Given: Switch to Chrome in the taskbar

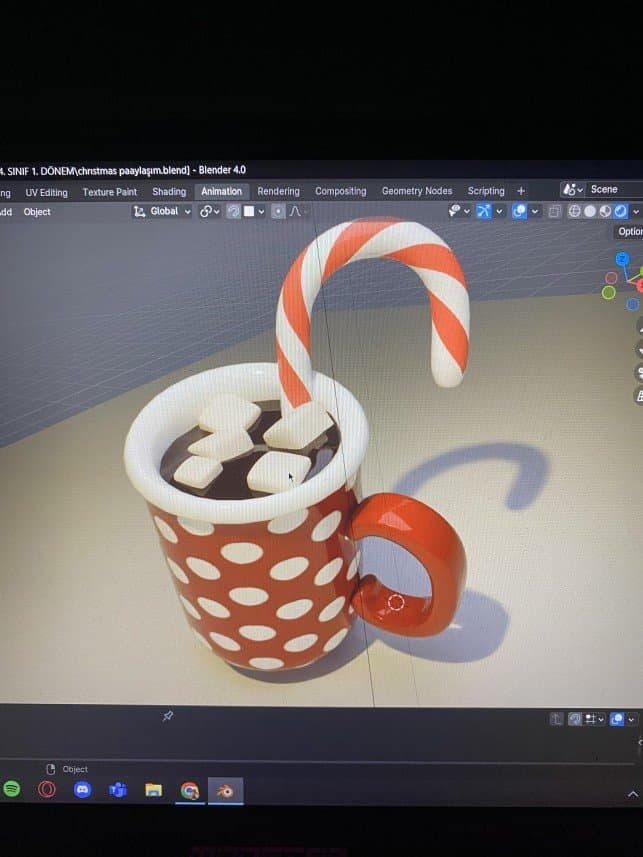Looking at the screenshot, I should (x=190, y=790).
